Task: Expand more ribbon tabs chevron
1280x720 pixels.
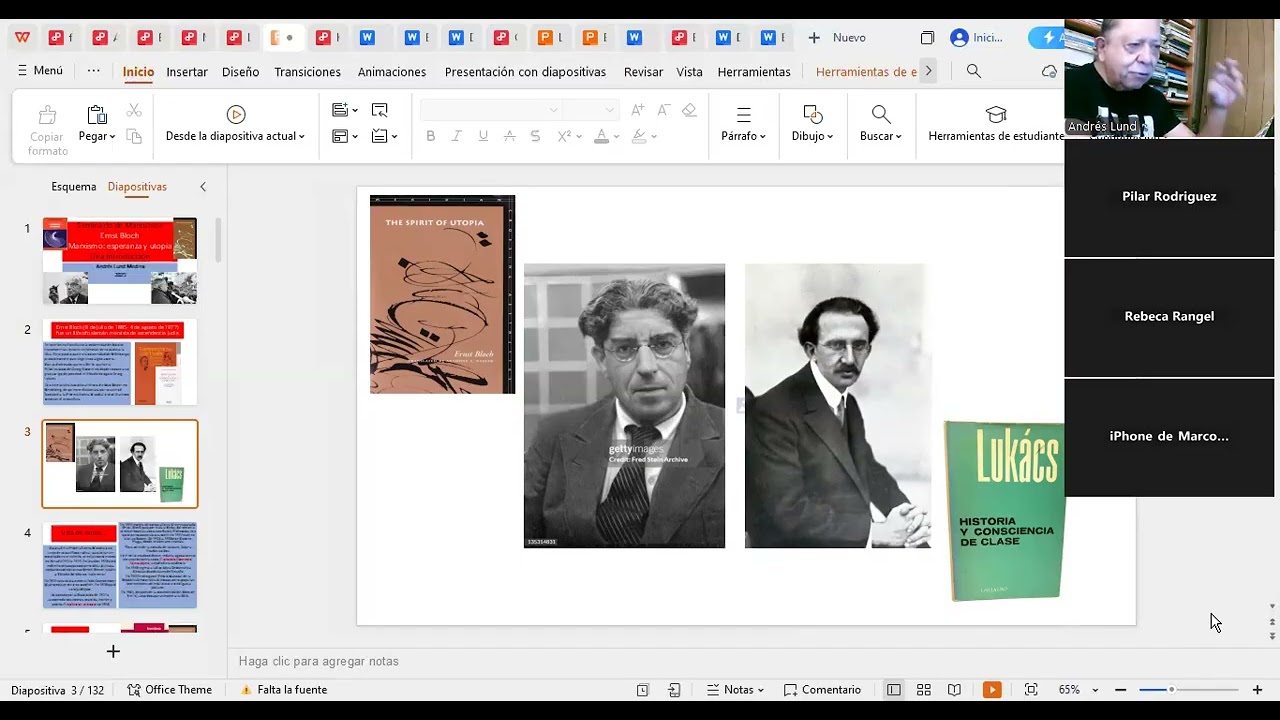Action: point(928,71)
